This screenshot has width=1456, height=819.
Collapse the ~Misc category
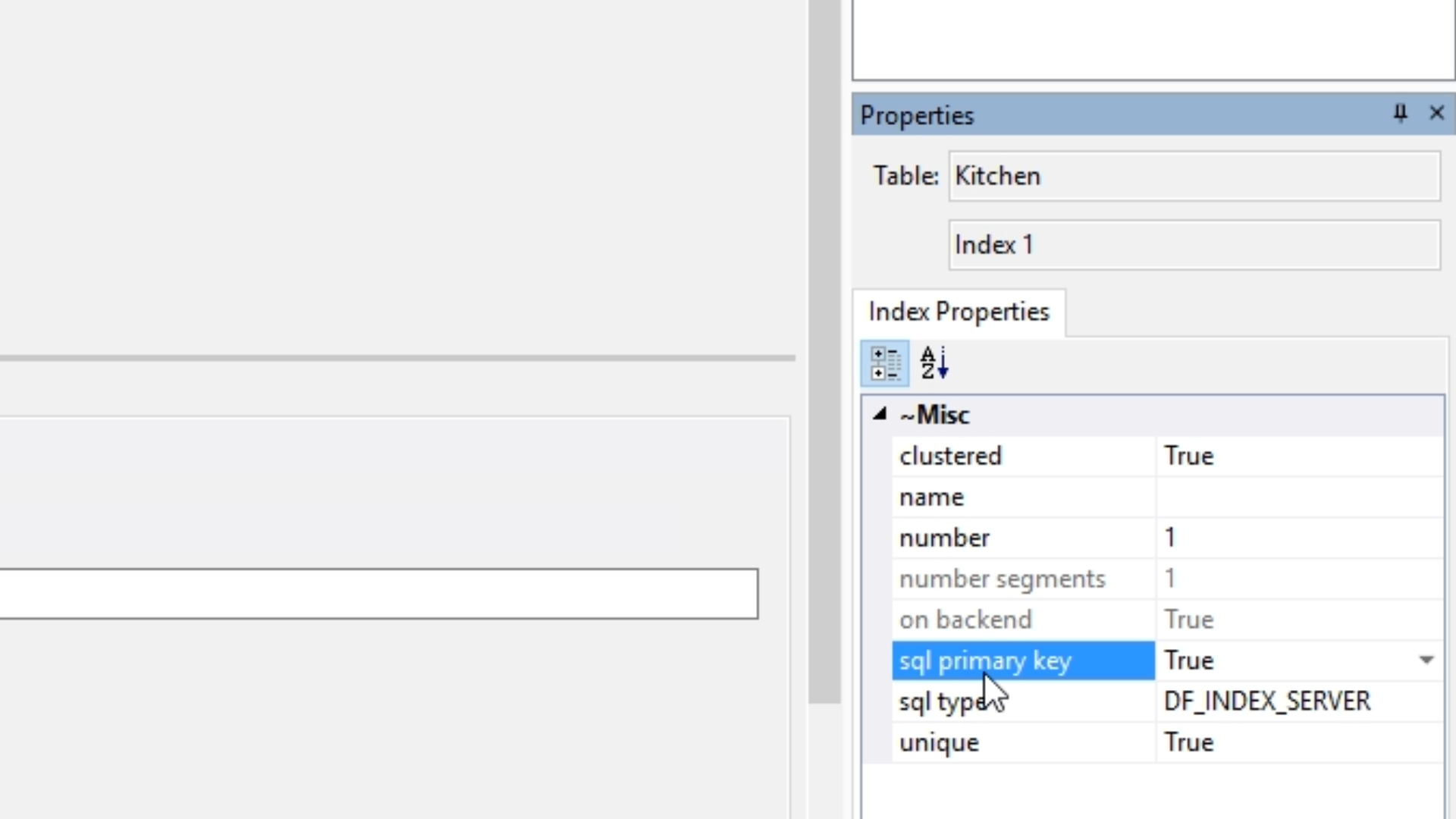click(x=880, y=414)
